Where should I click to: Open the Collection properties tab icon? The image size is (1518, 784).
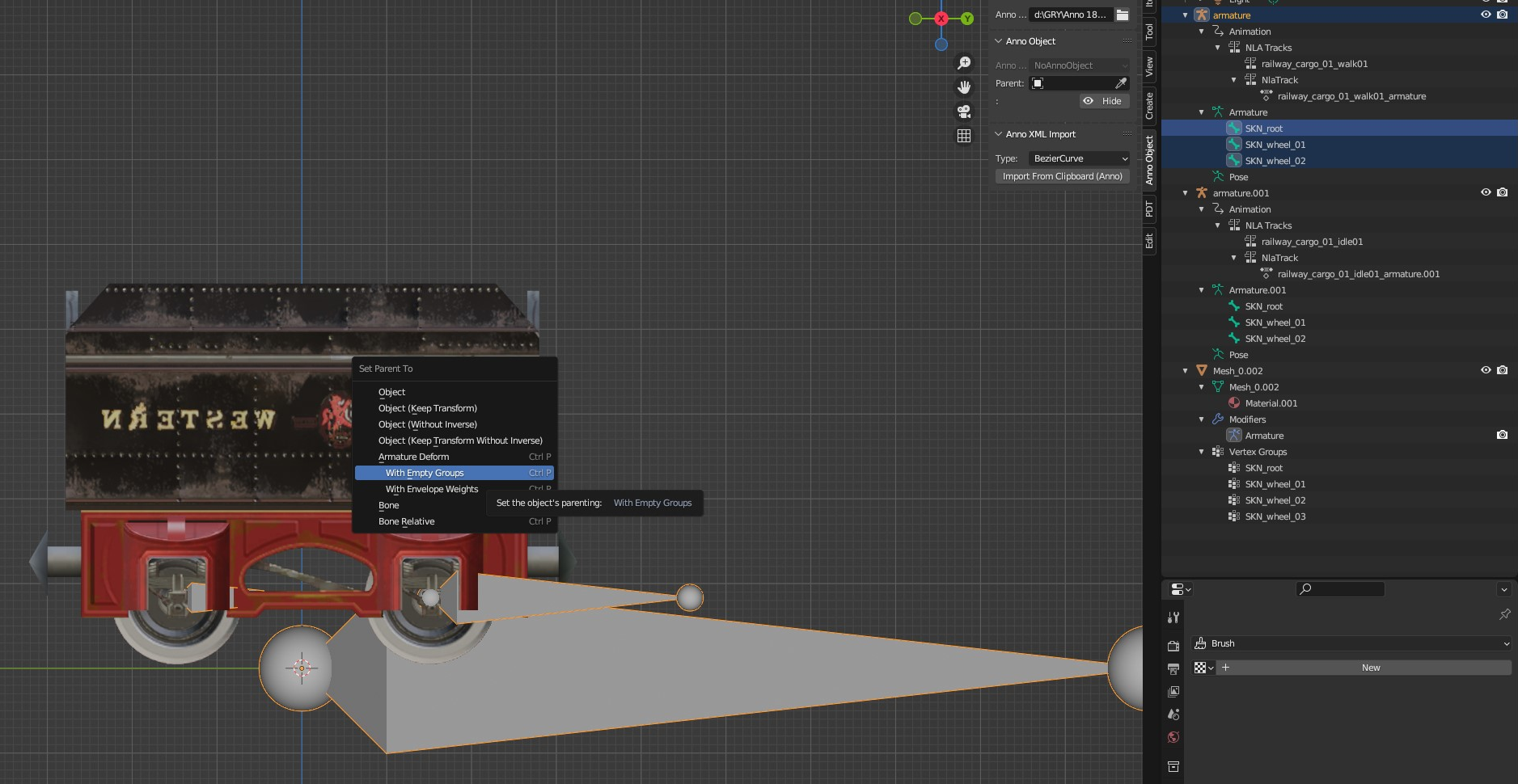(x=1173, y=766)
